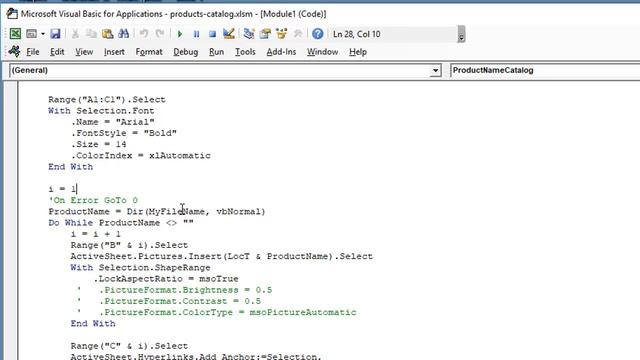Open the Window menu
The image size is (640, 360).
(322, 52)
